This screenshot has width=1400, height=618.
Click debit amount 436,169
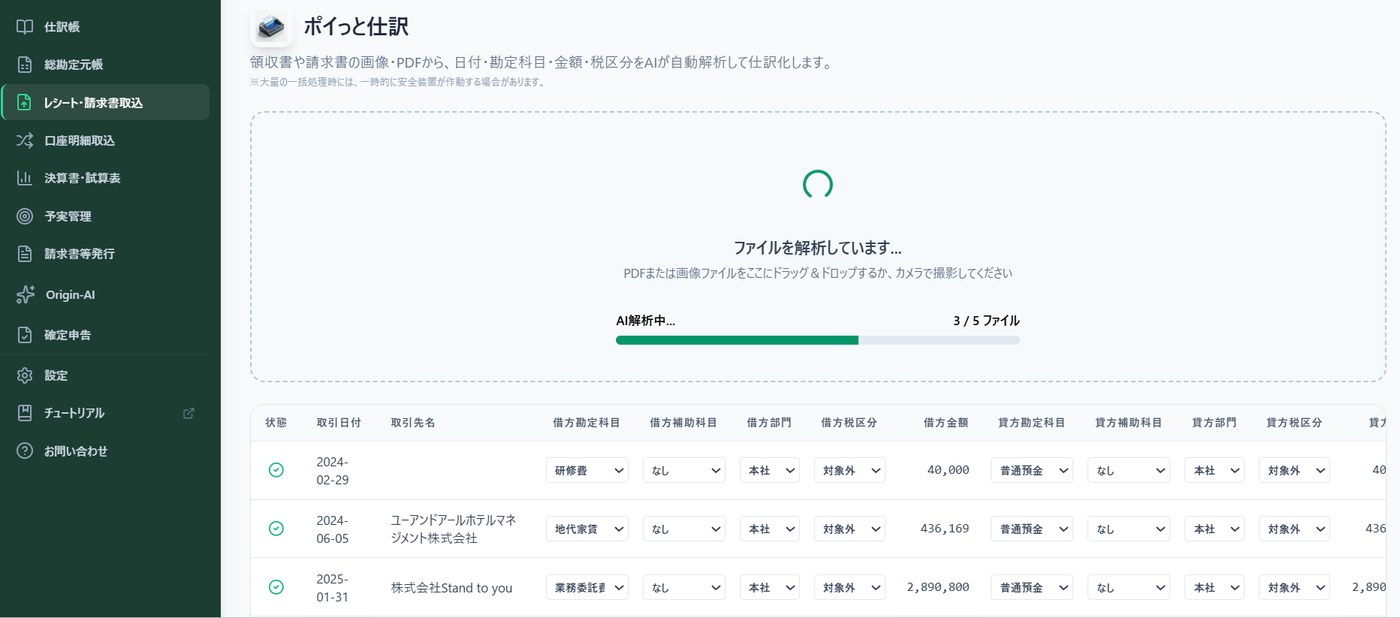point(944,529)
